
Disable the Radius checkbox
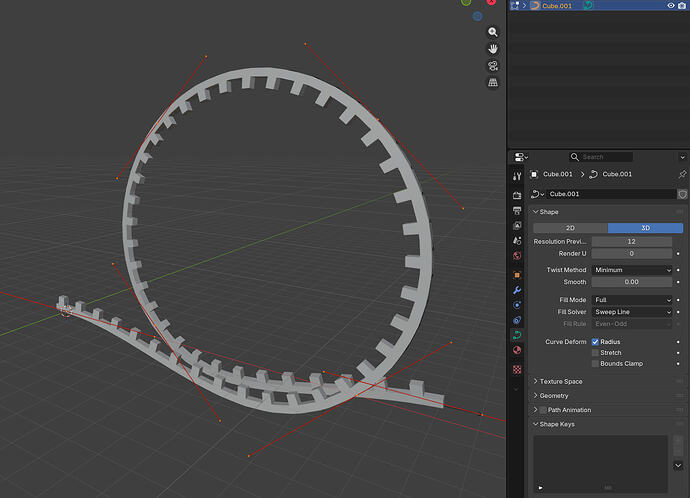click(x=596, y=342)
